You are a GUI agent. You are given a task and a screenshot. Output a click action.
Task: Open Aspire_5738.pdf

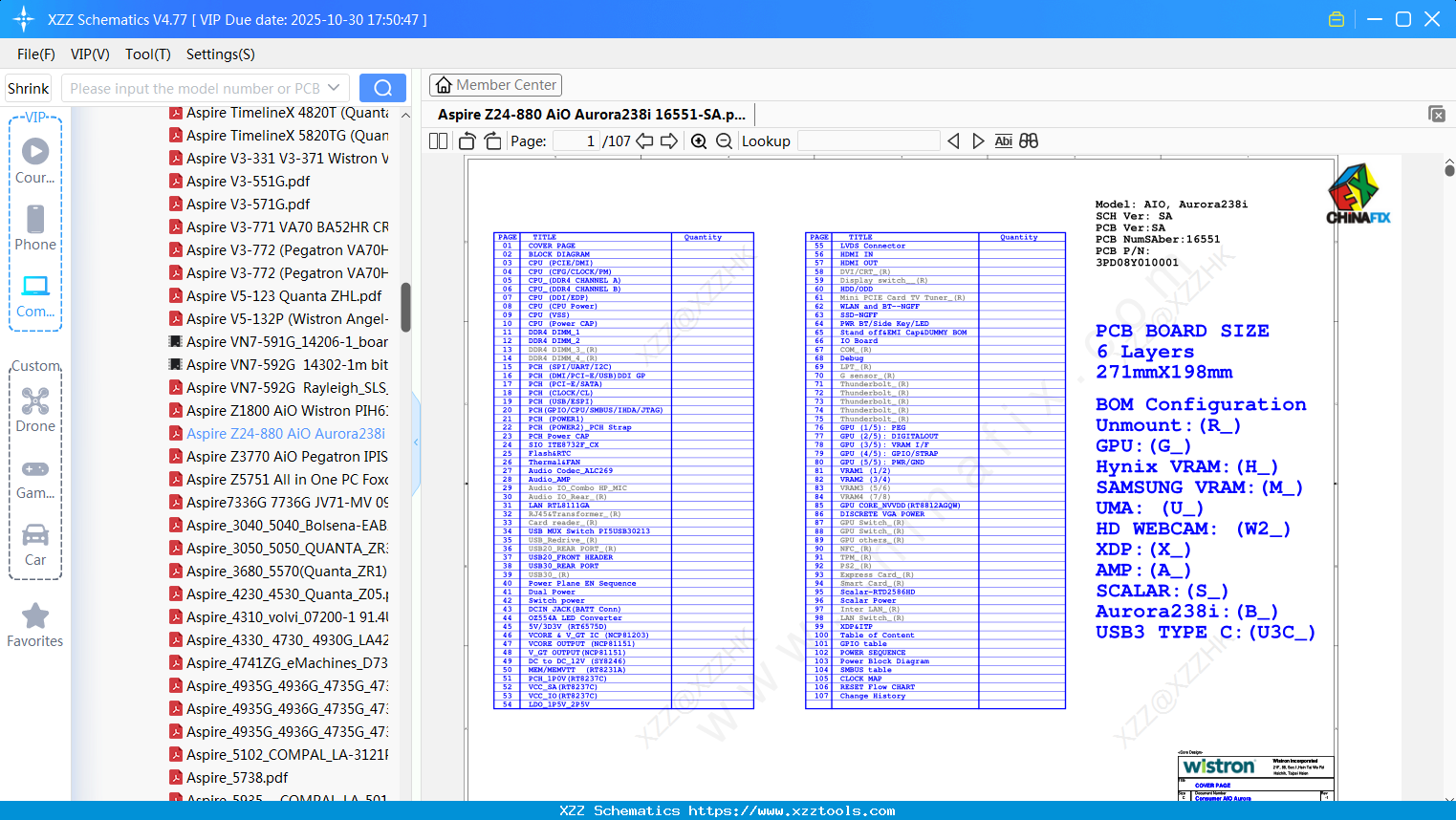point(237,778)
